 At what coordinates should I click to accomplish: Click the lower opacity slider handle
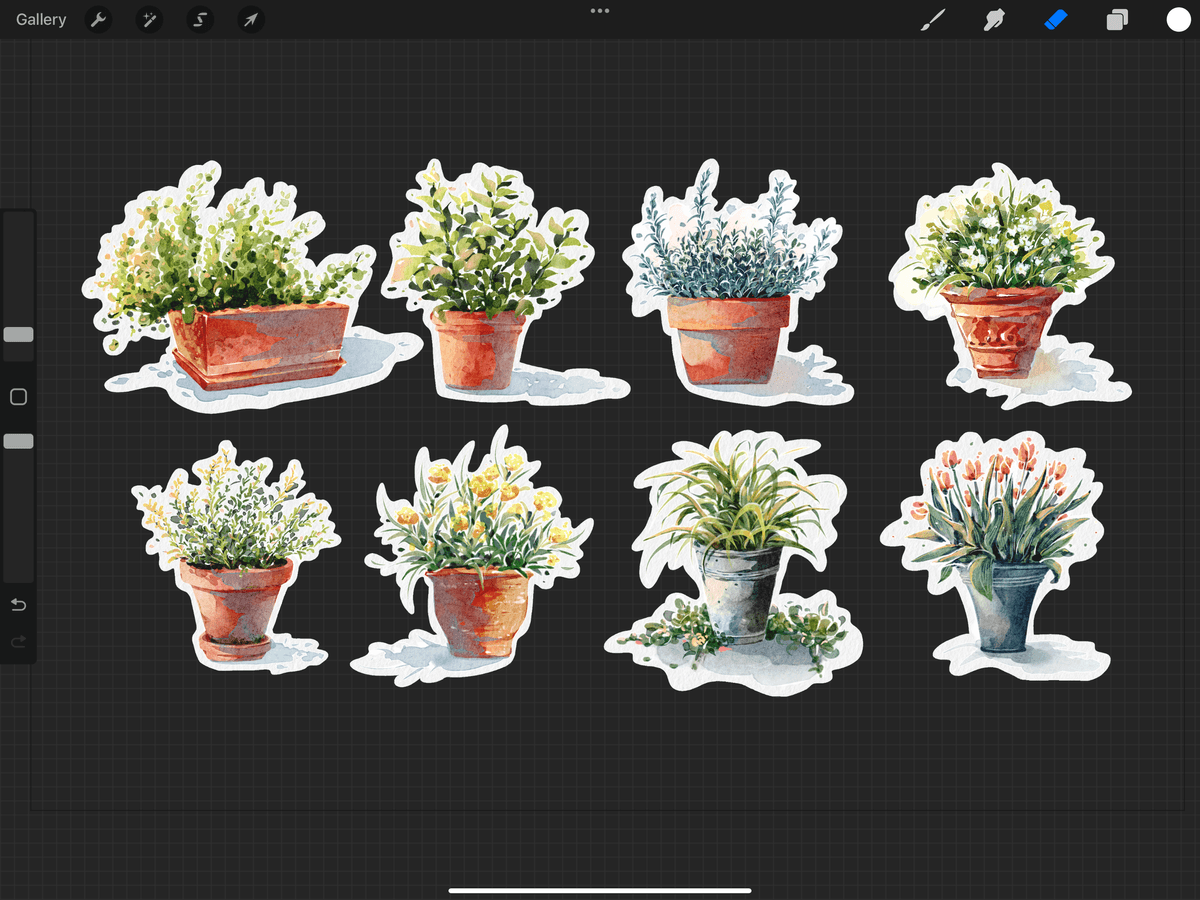(18, 441)
